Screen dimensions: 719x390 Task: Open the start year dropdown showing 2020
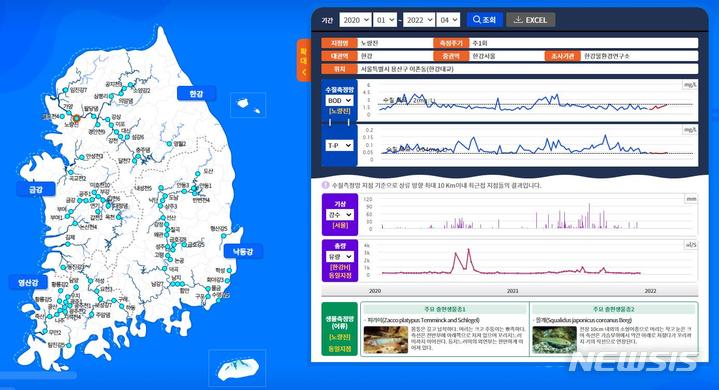coord(355,20)
